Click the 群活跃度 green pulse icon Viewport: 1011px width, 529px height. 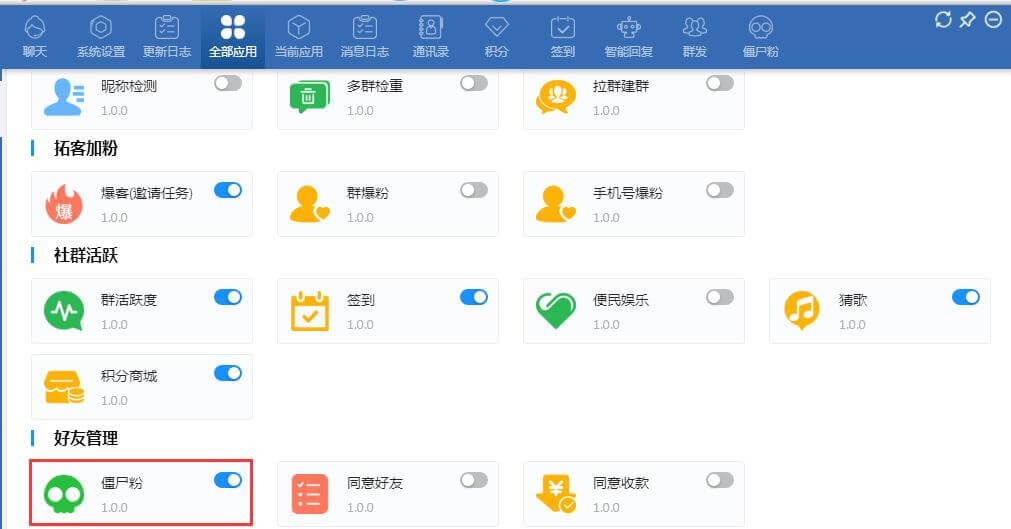click(63, 310)
